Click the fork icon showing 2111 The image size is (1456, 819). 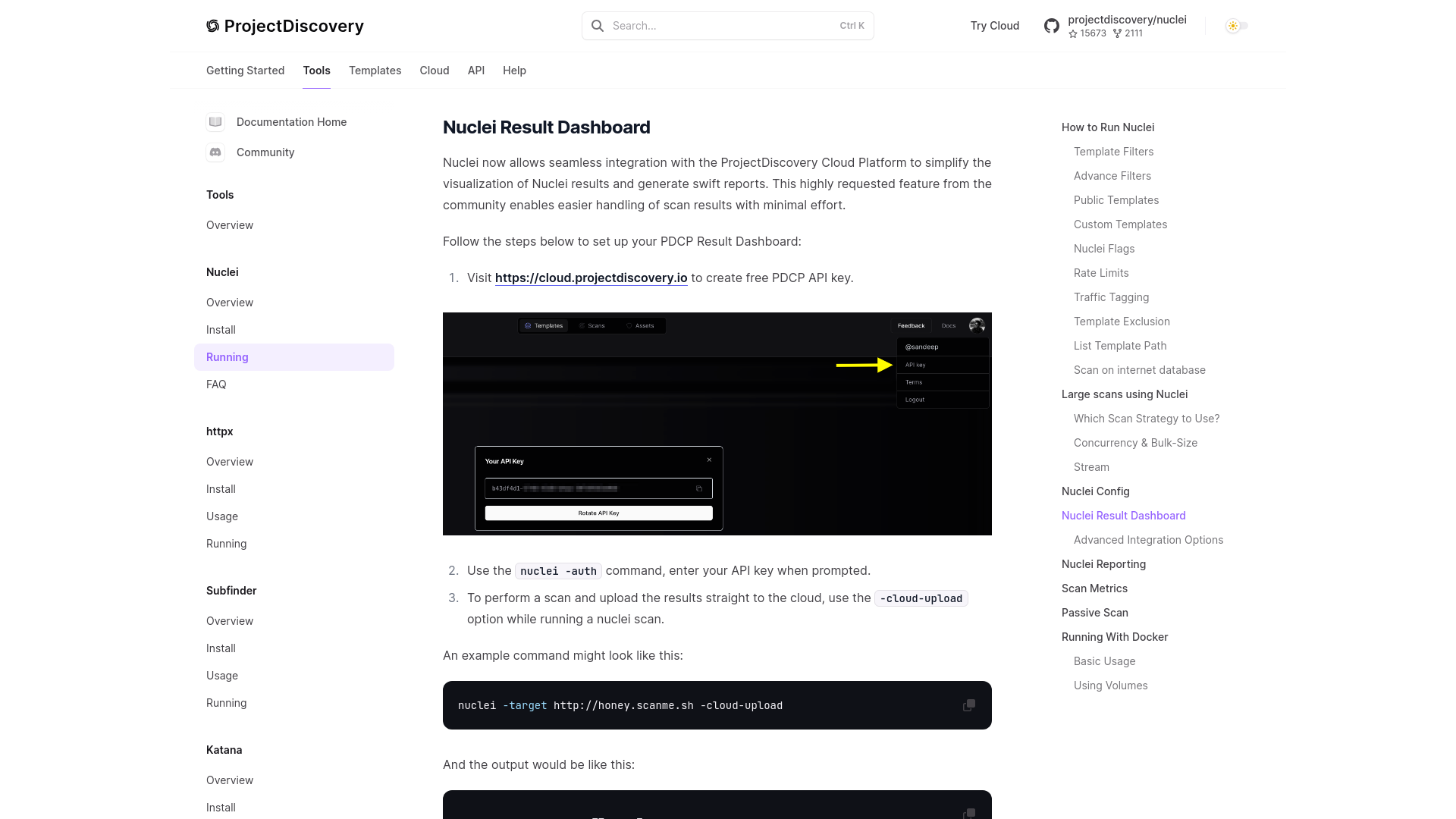click(1118, 33)
